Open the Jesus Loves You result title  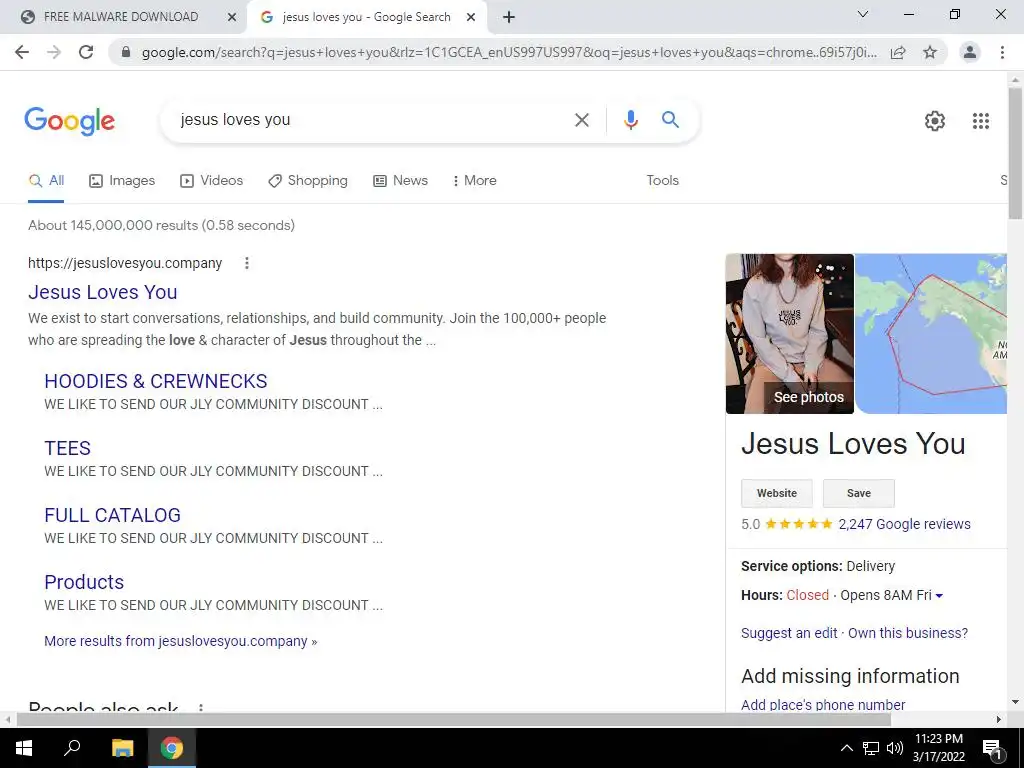(x=103, y=292)
